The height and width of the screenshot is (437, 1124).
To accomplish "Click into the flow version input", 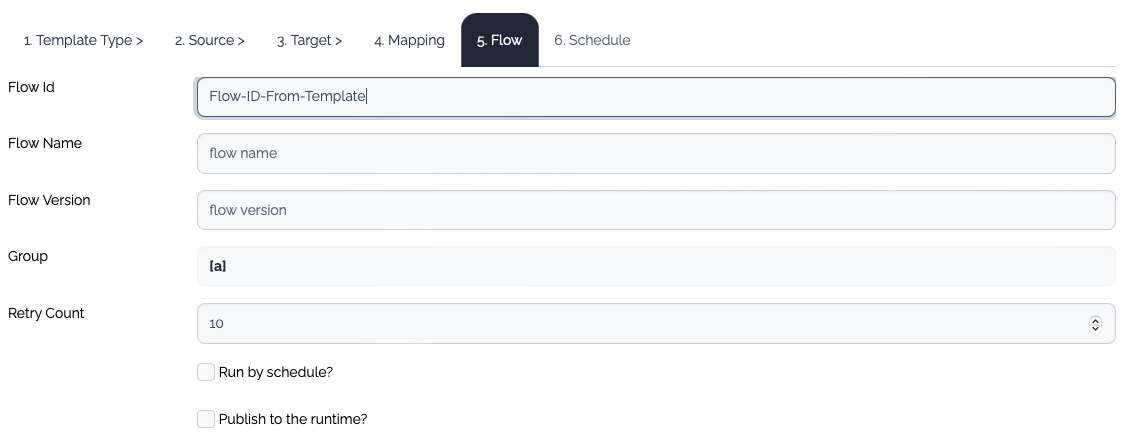I will [655, 210].
